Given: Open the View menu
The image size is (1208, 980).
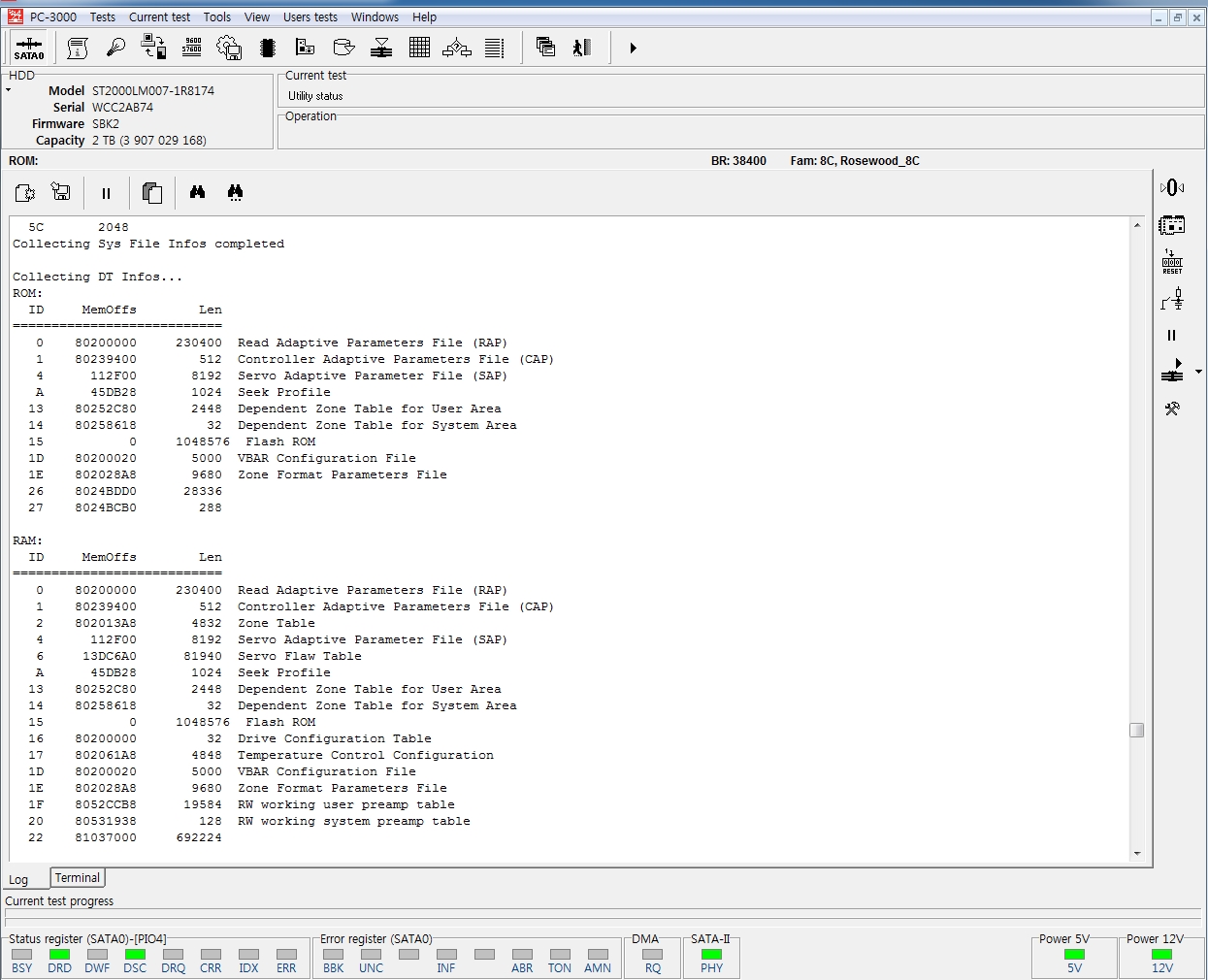Looking at the screenshot, I should [257, 16].
